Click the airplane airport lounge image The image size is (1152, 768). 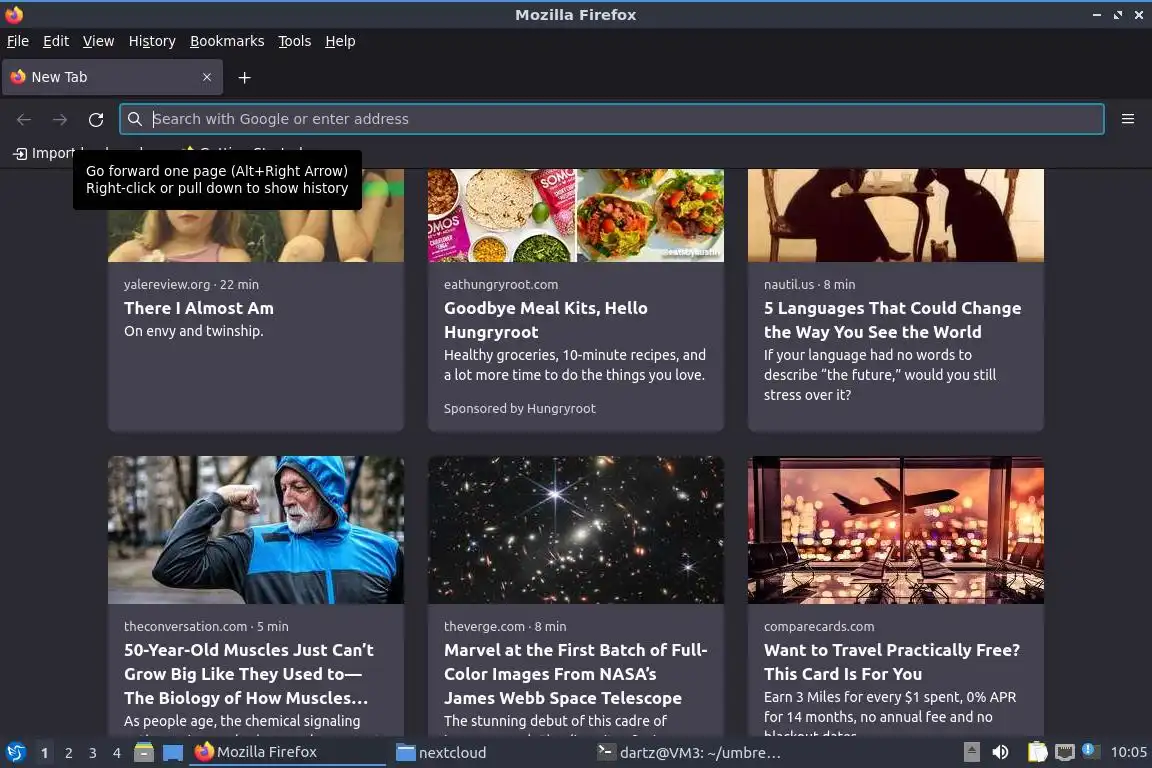coord(896,530)
